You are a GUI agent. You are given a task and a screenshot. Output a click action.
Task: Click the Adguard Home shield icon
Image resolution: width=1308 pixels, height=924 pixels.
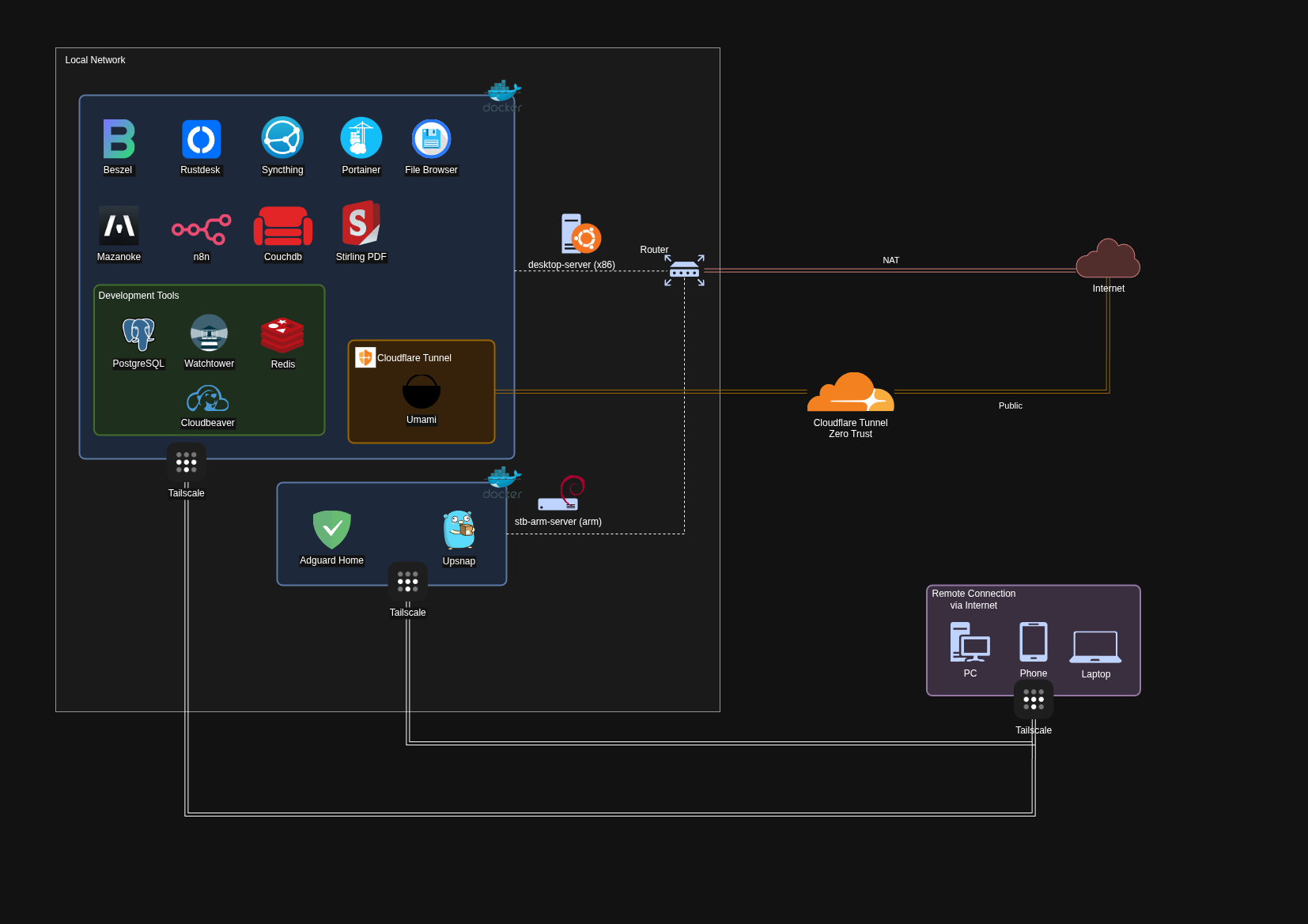coord(331,530)
